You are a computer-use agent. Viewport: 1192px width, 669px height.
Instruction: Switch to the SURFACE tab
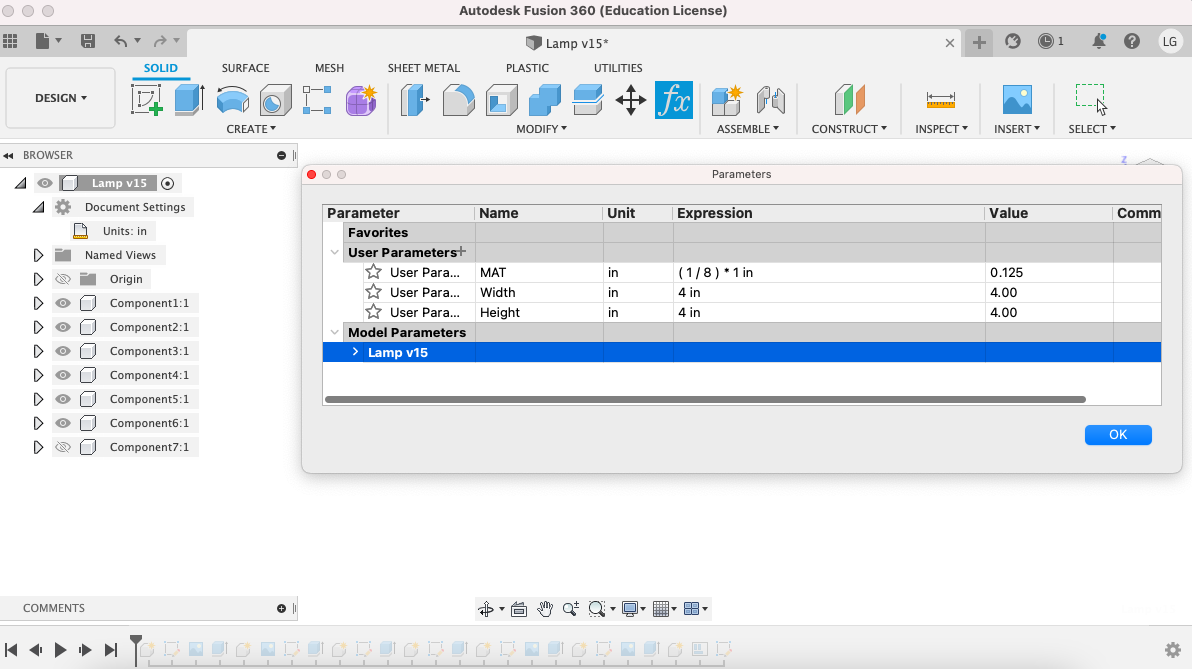pos(246,68)
